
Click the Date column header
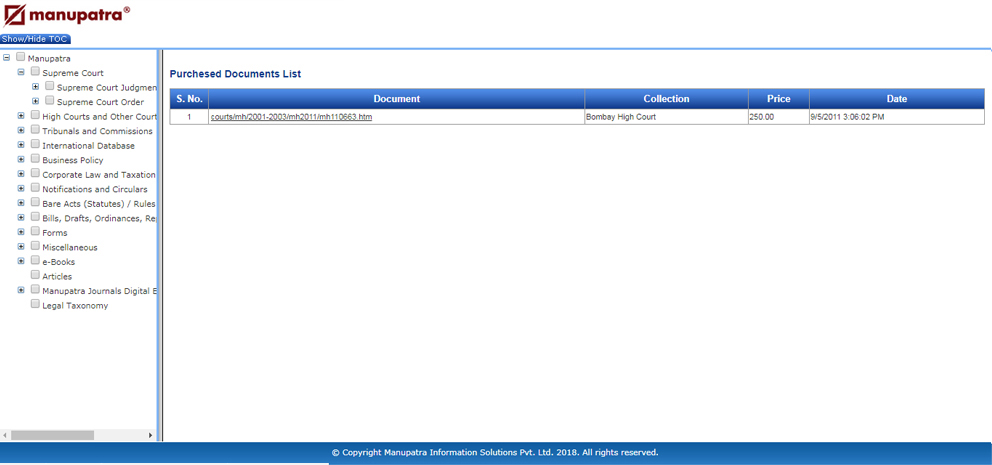896,99
